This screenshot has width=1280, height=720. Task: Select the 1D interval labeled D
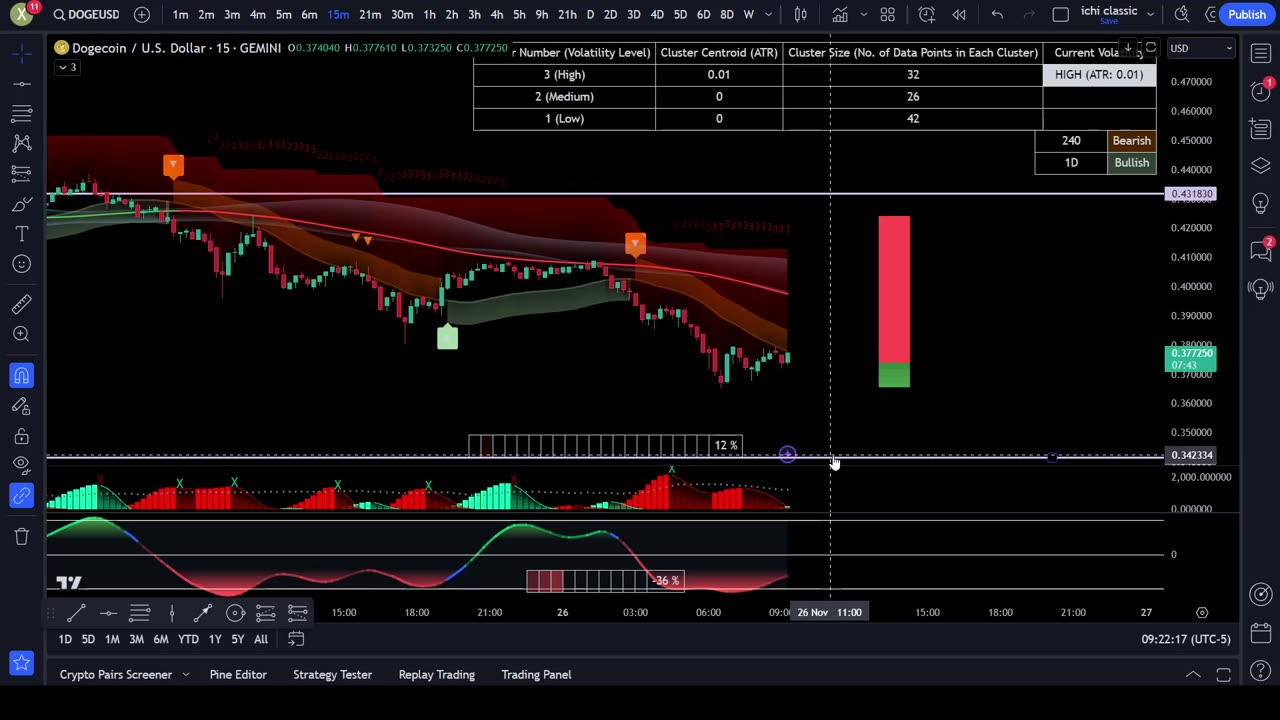[x=590, y=14]
